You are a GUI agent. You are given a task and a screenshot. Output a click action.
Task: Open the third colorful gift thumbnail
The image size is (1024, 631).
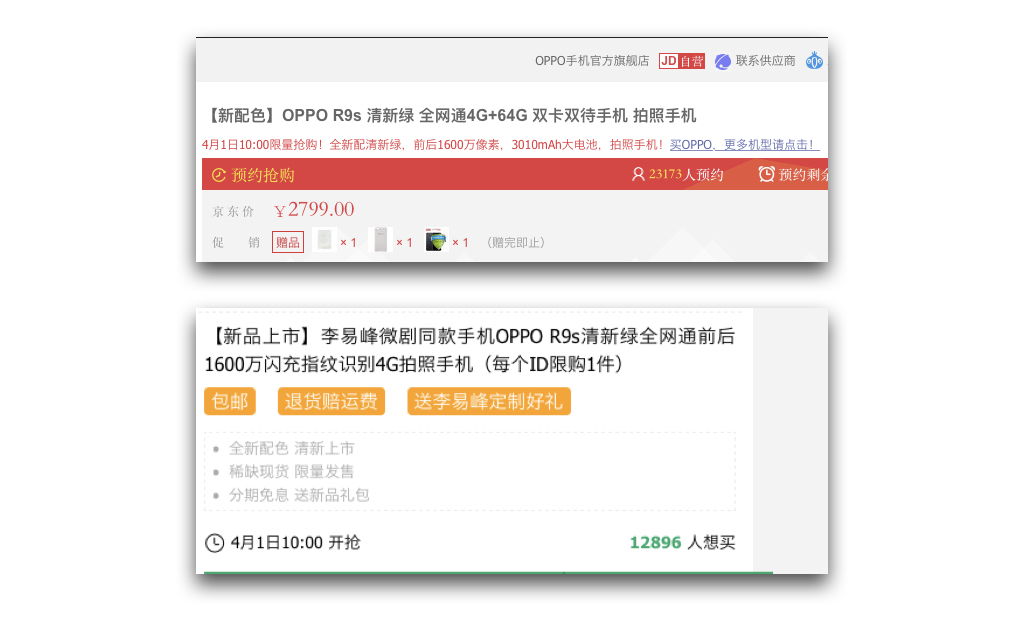[x=436, y=240]
